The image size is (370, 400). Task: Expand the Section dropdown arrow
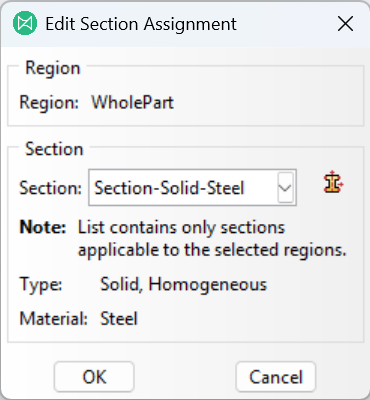pyautogui.click(x=285, y=187)
